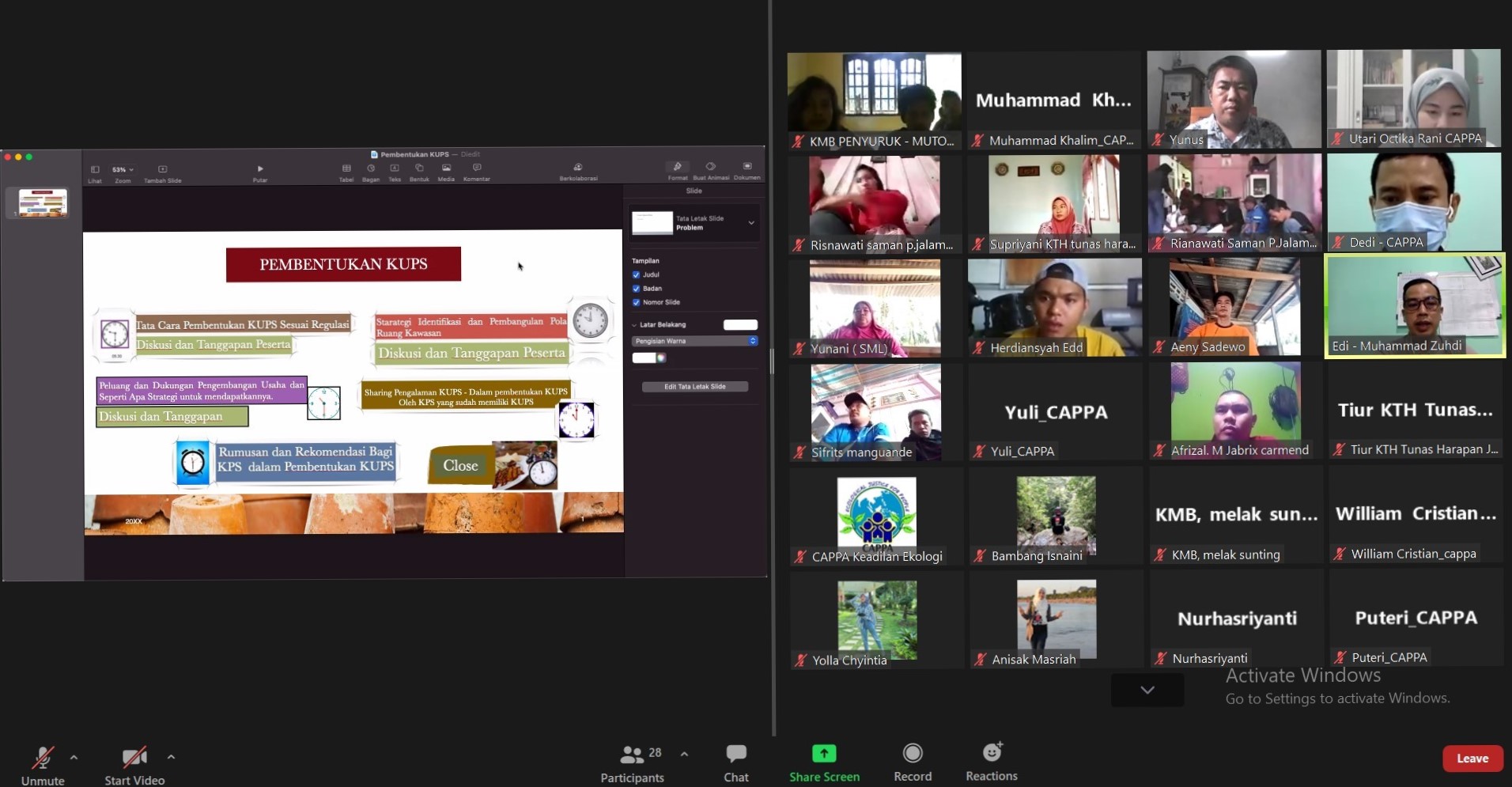Uncheck the Judul checkbox
The height and width of the screenshot is (787, 1512).
[x=636, y=275]
